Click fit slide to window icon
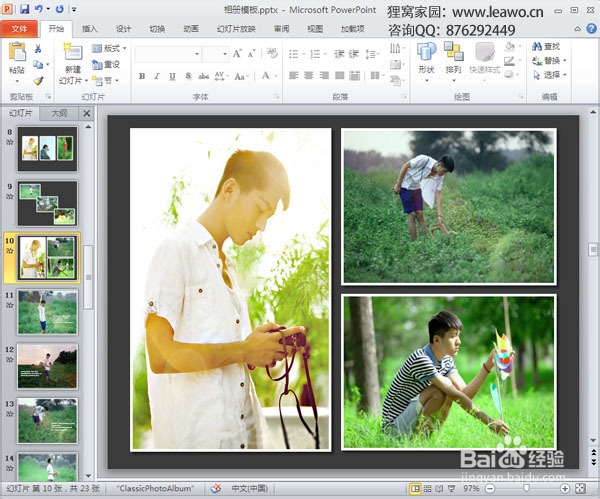This screenshot has width=600, height=499. click(580, 488)
